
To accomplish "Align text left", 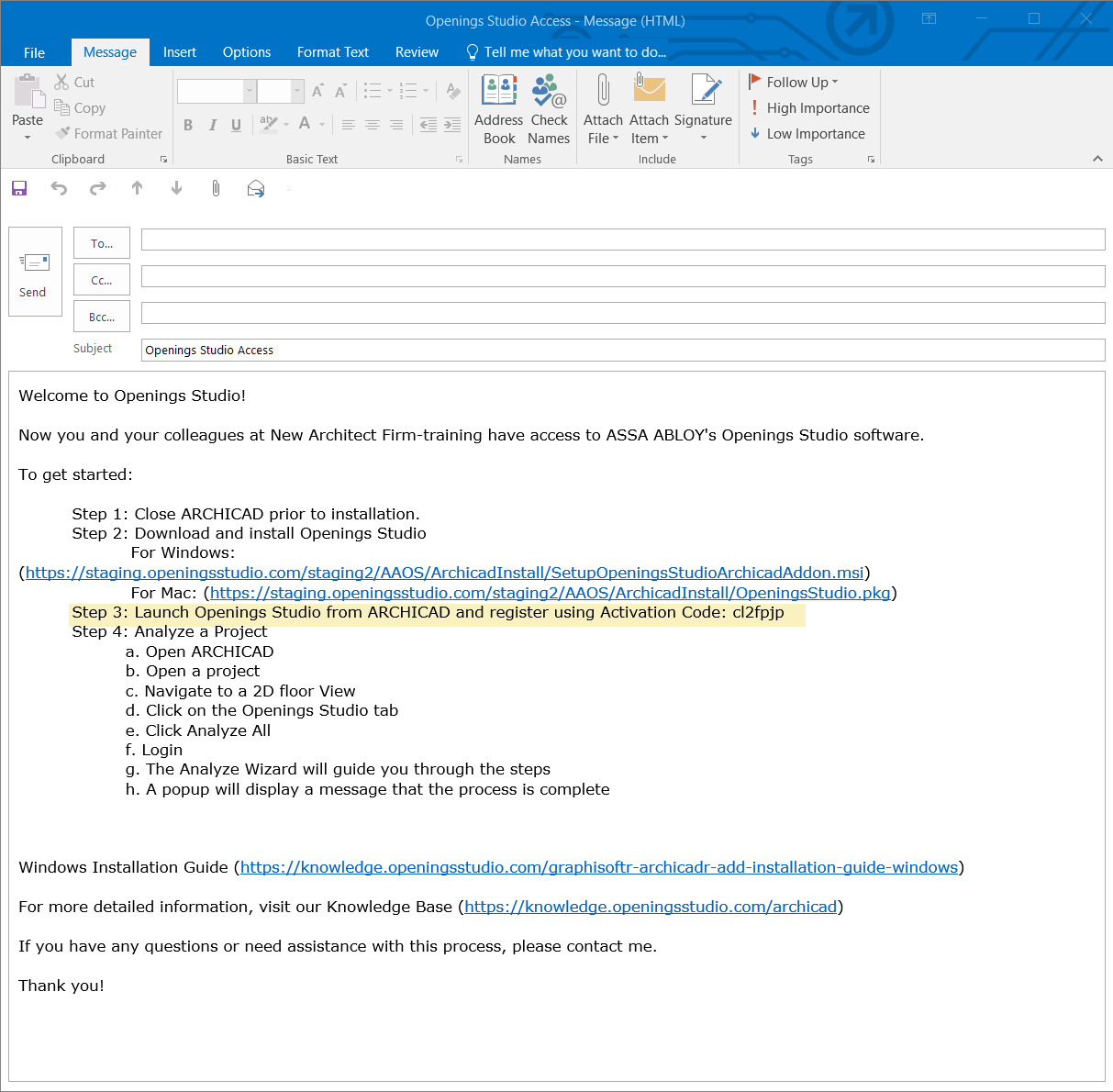I will pyautogui.click(x=349, y=125).
